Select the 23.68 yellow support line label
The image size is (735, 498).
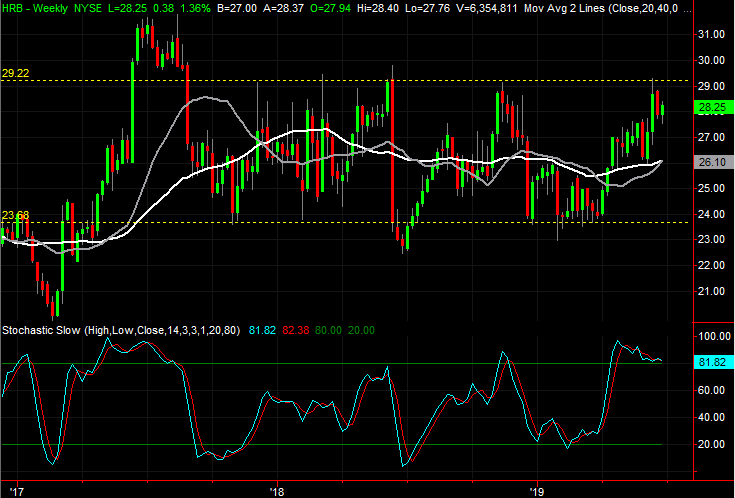[15, 215]
